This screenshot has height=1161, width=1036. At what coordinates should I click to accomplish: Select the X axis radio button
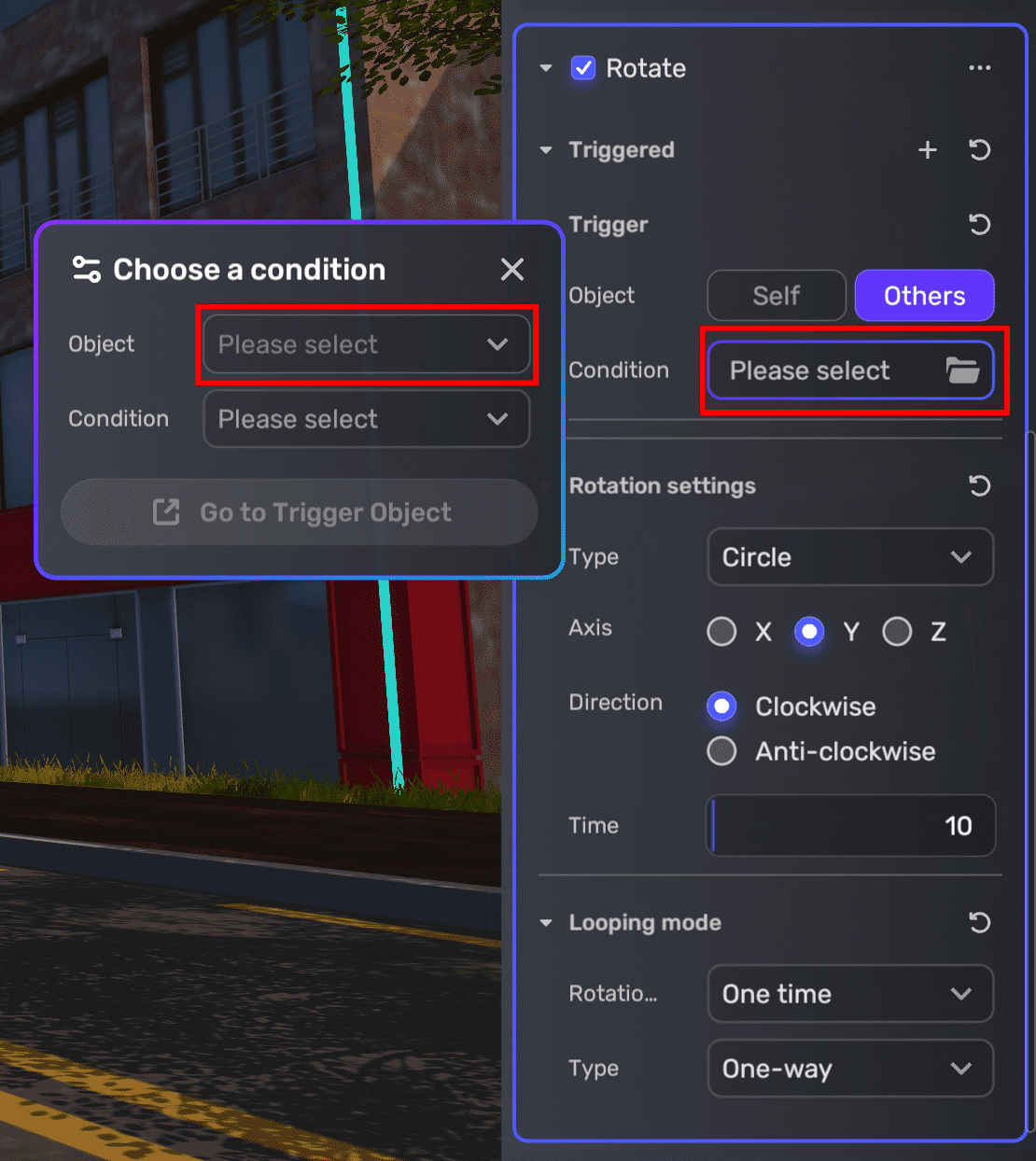(721, 632)
